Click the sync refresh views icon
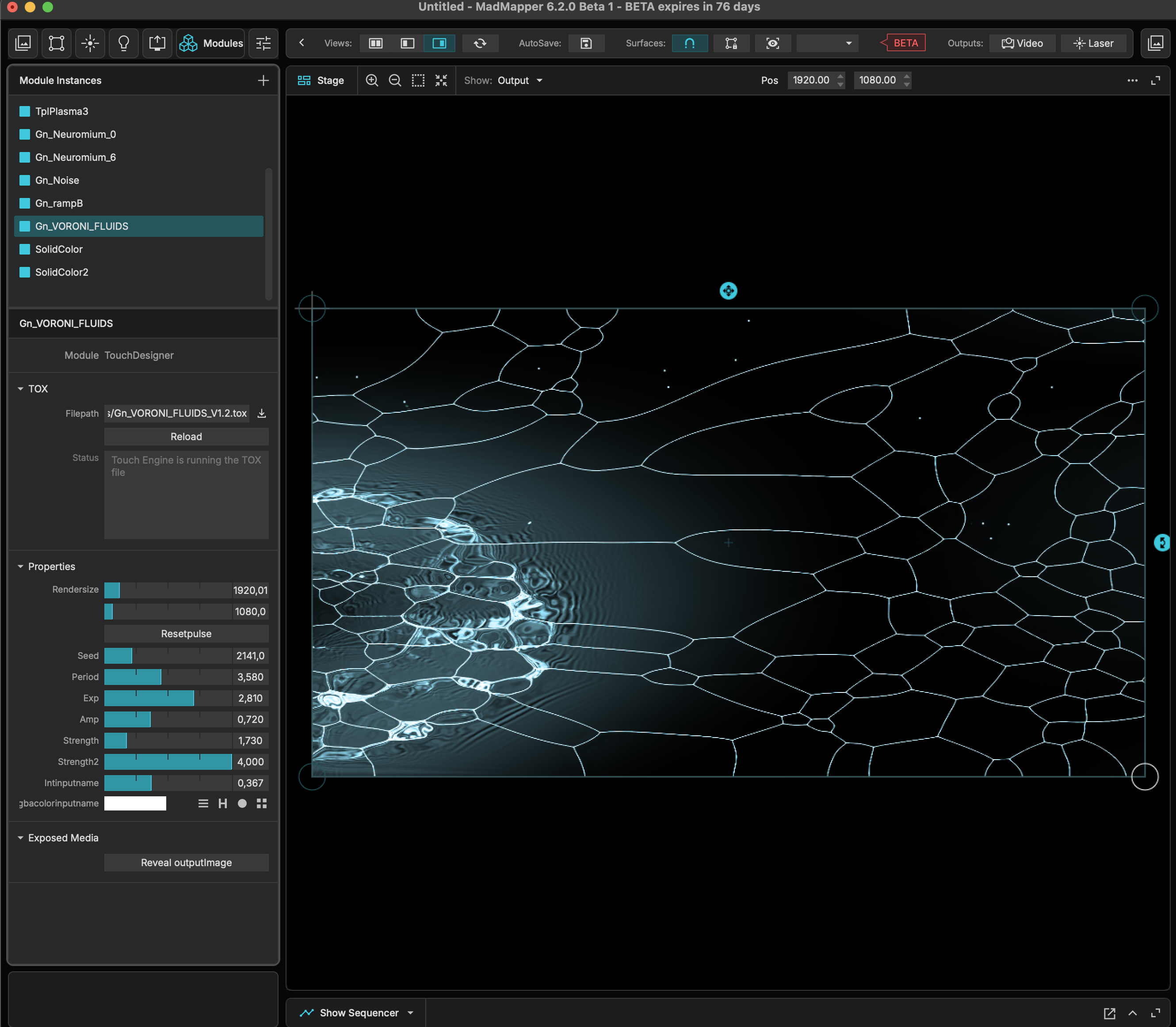The height and width of the screenshot is (1027, 1176). click(x=480, y=43)
